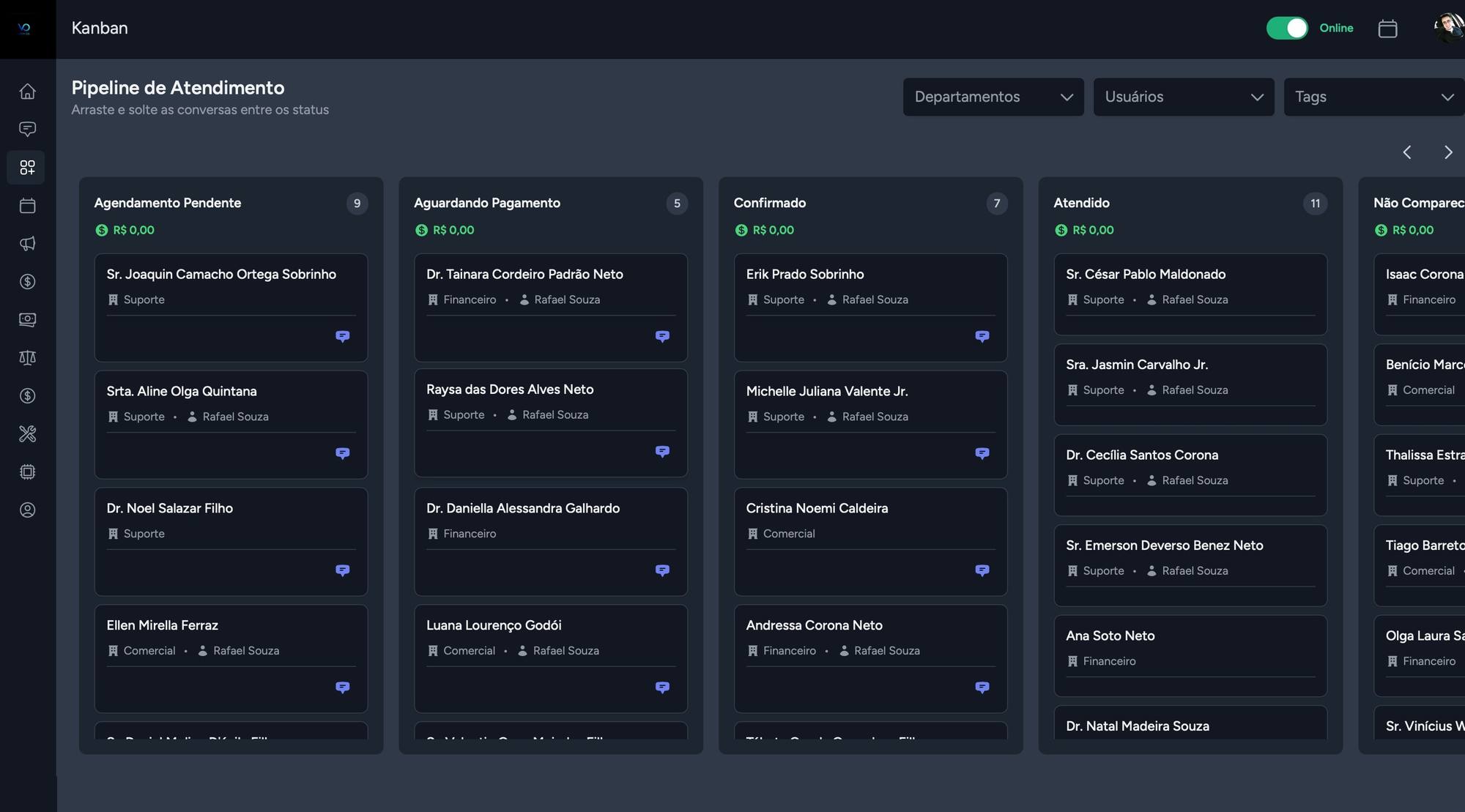Open the calendar icon in sidebar

[27, 206]
